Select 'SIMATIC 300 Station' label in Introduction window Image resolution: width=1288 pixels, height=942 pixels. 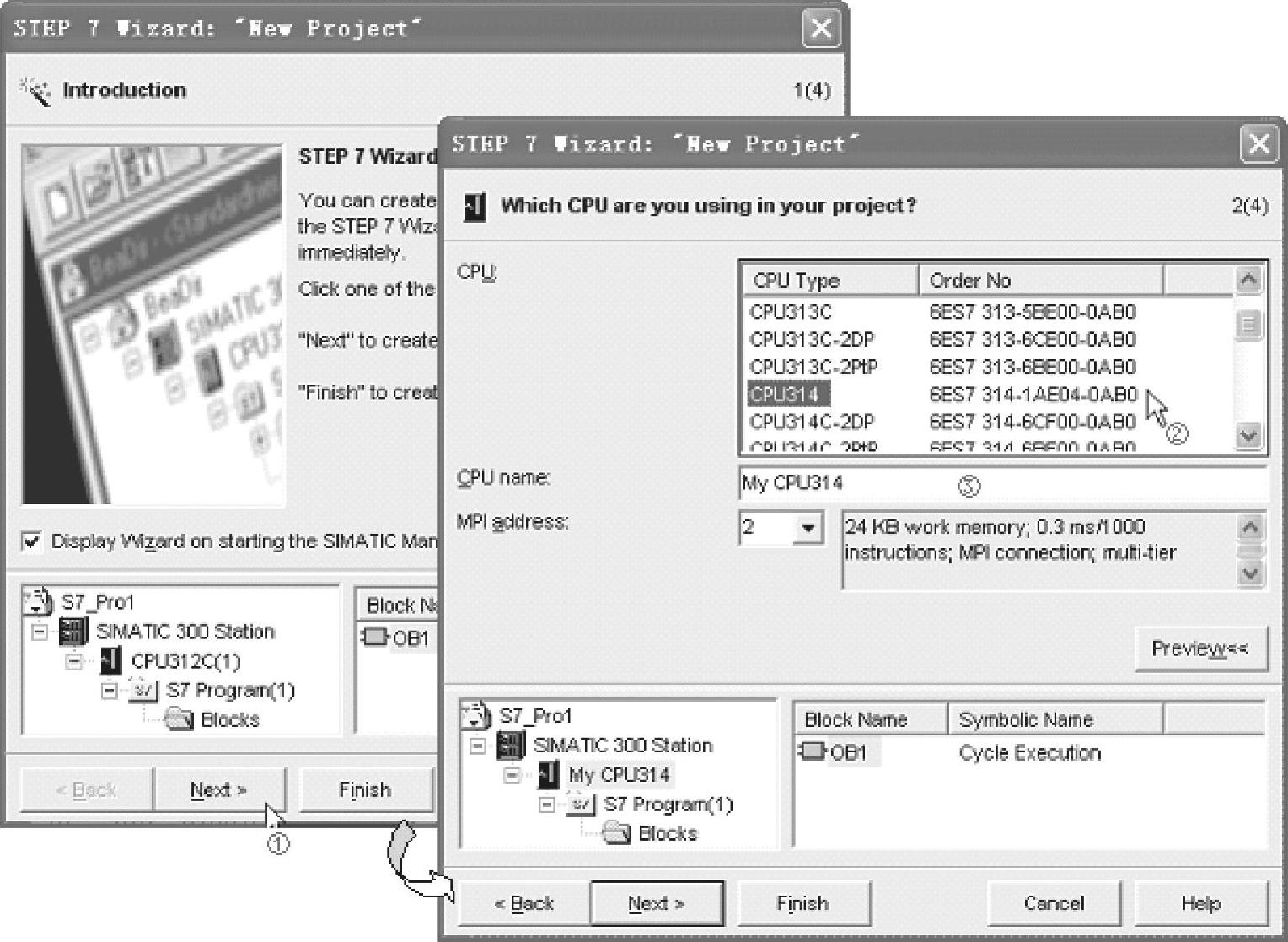185,632
